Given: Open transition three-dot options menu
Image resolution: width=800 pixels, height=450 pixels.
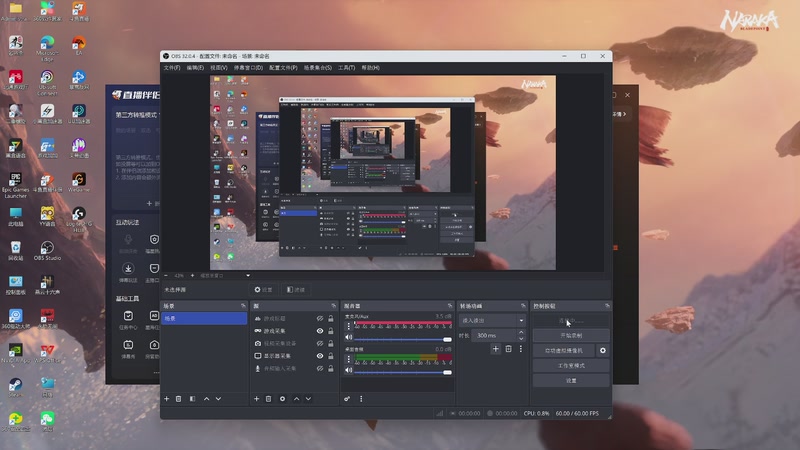Looking at the screenshot, I should pos(520,349).
